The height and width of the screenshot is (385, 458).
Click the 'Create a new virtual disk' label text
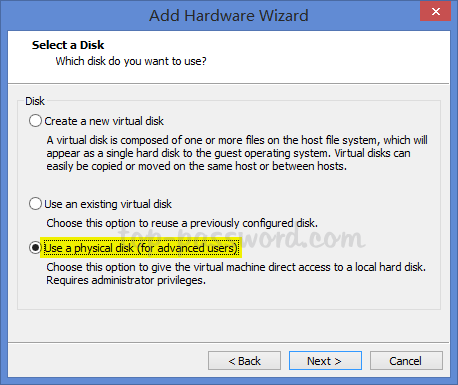104,121
